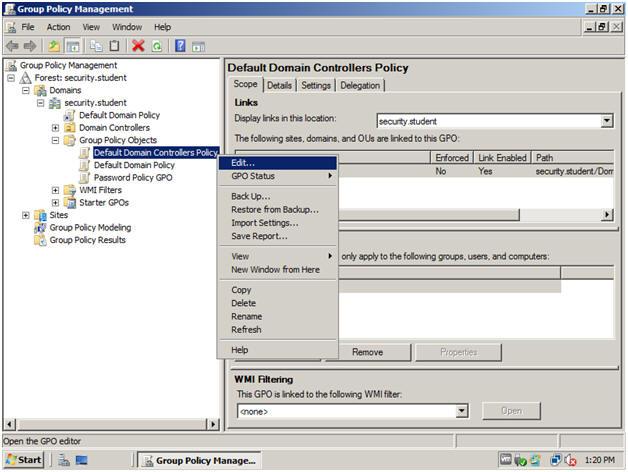This screenshot has height=472, width=628.
Task: Click tree pane scroll left arrow
Action: pos(10,424)
